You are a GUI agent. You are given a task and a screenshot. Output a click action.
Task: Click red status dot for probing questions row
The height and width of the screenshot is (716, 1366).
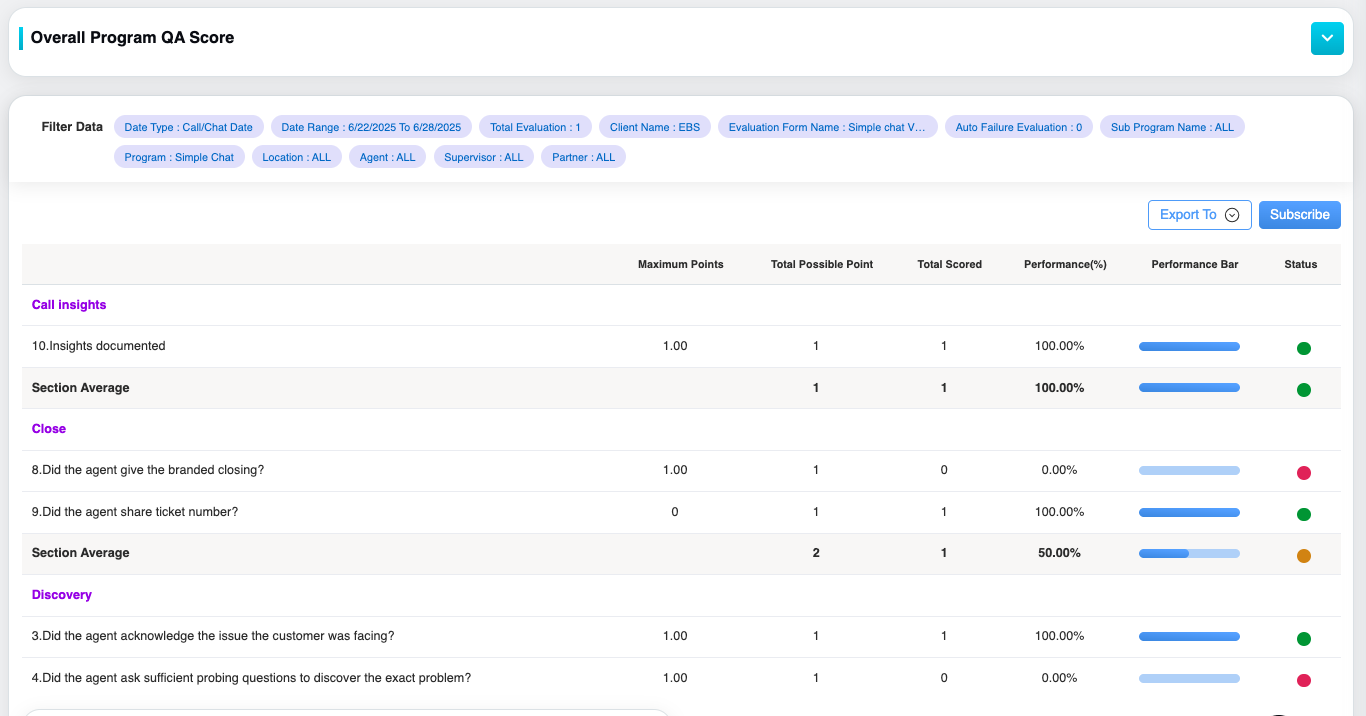[x=1303, y=680]
